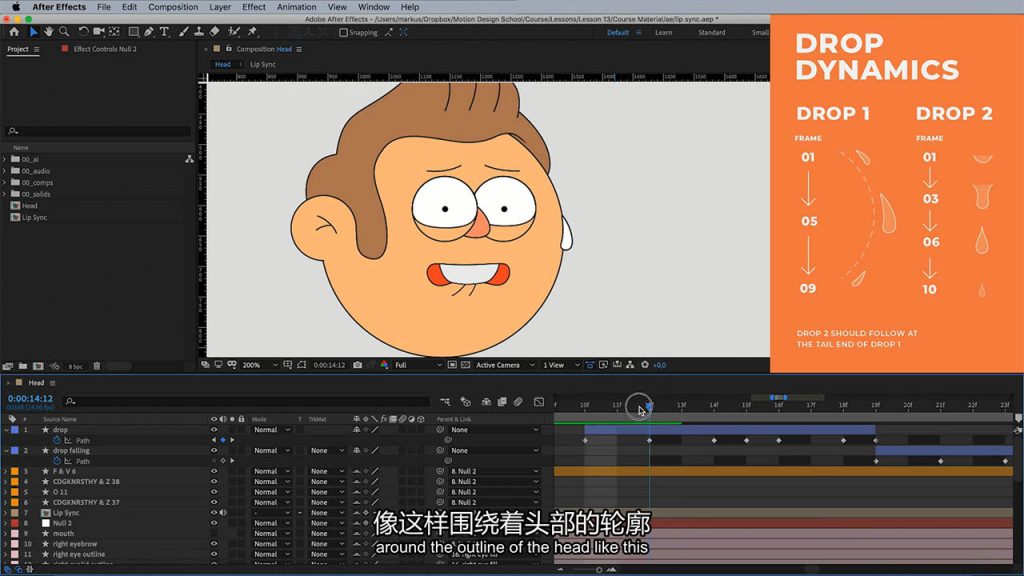Open the 200% magnification dropdown
1024x576 pixels.
click(260, 365)
